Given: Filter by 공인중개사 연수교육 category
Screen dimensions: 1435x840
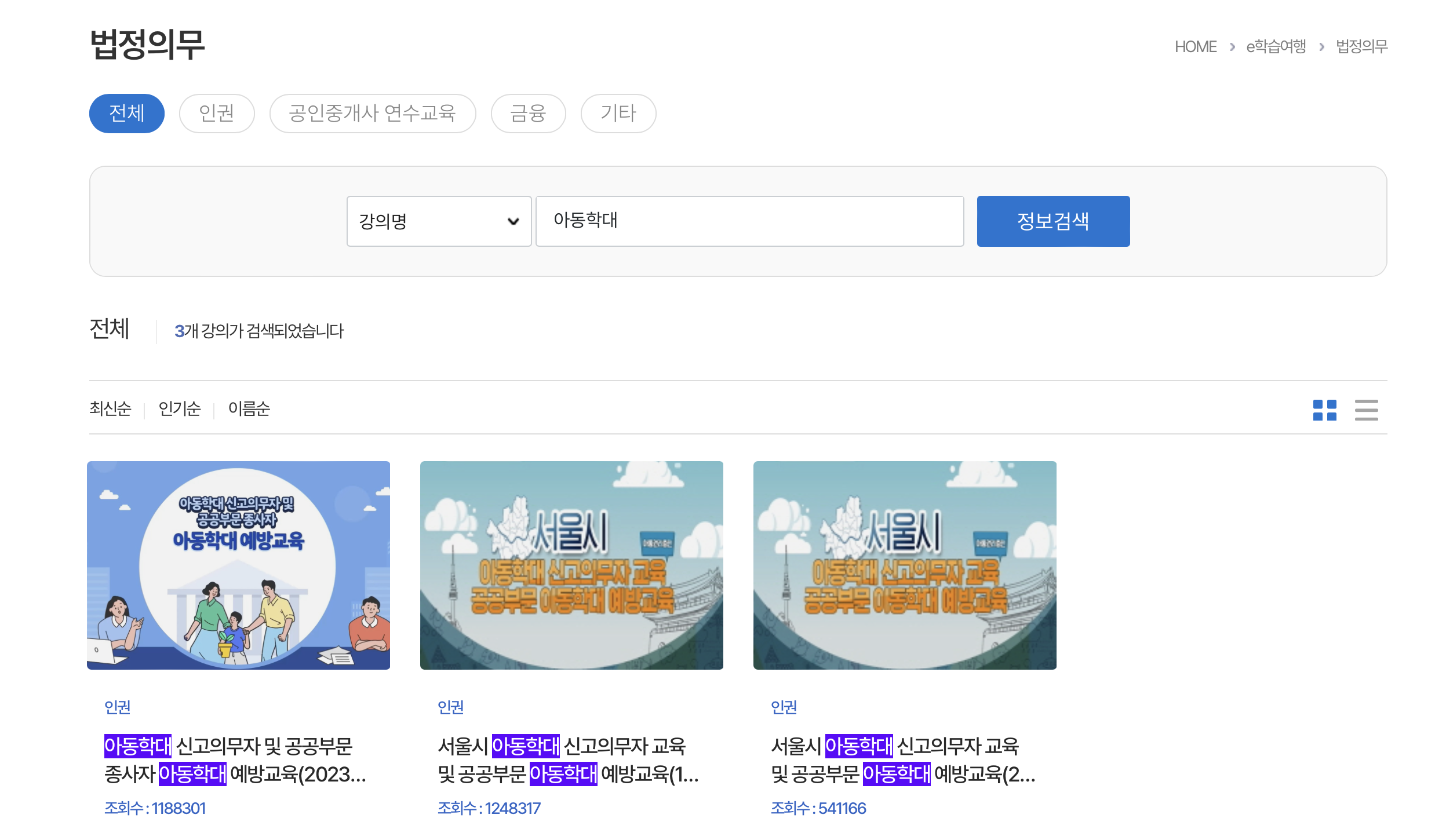Looking at the screenshot, I should tap(373, 114).
